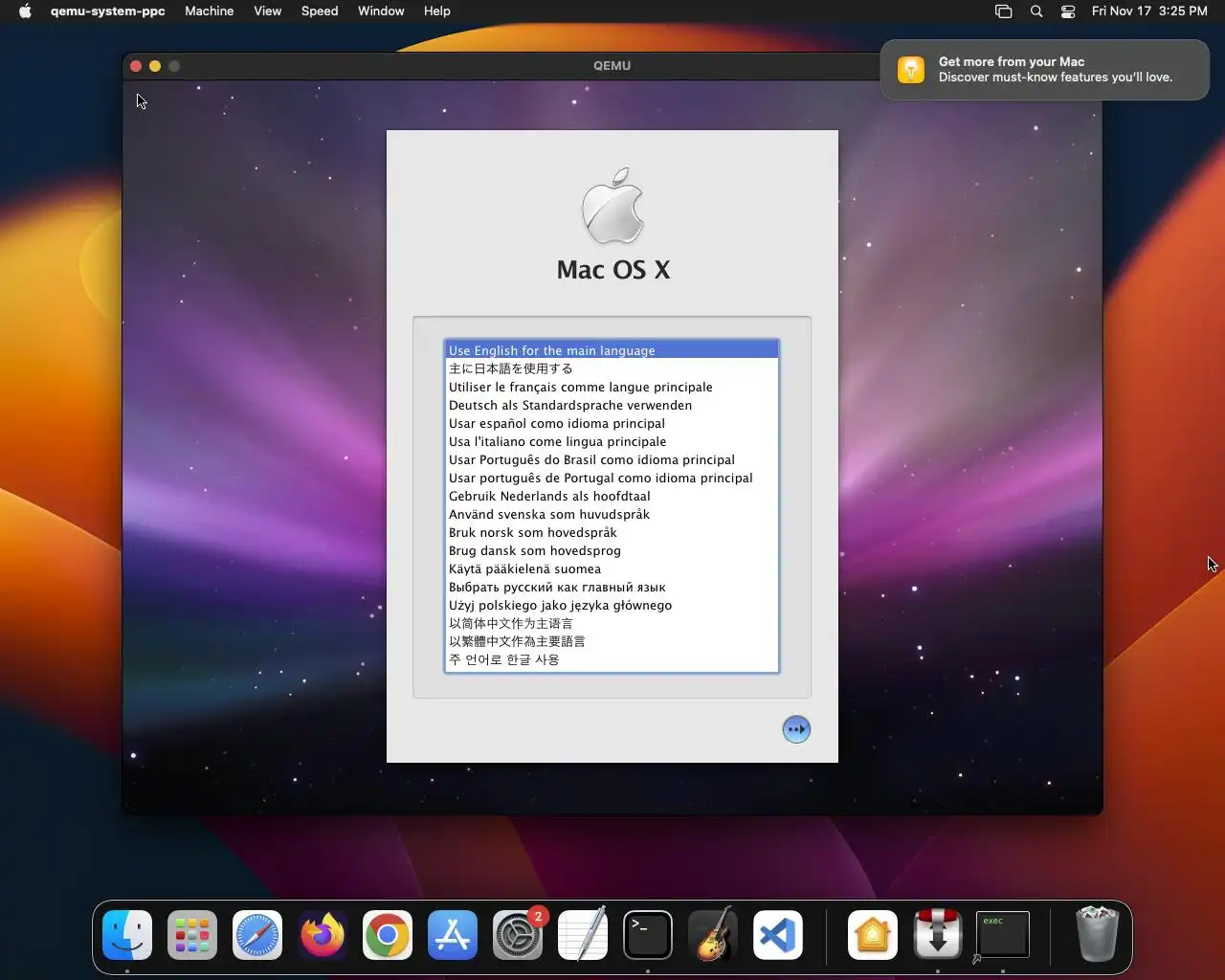1225x980 pixels.
Task: Select Use English for the main language
Action: coord(612,350)
